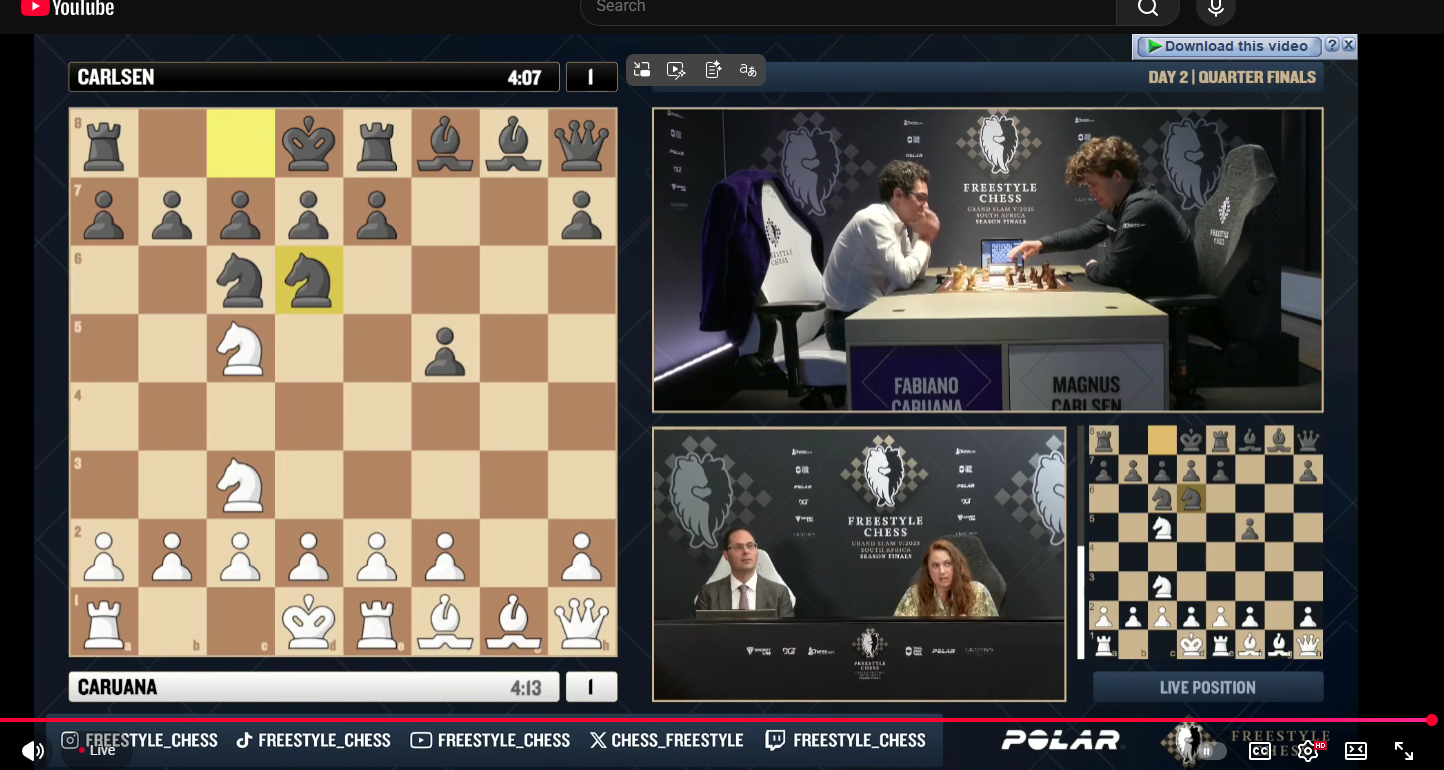Click the POLAR sponsor logo text

(1061, 741)
